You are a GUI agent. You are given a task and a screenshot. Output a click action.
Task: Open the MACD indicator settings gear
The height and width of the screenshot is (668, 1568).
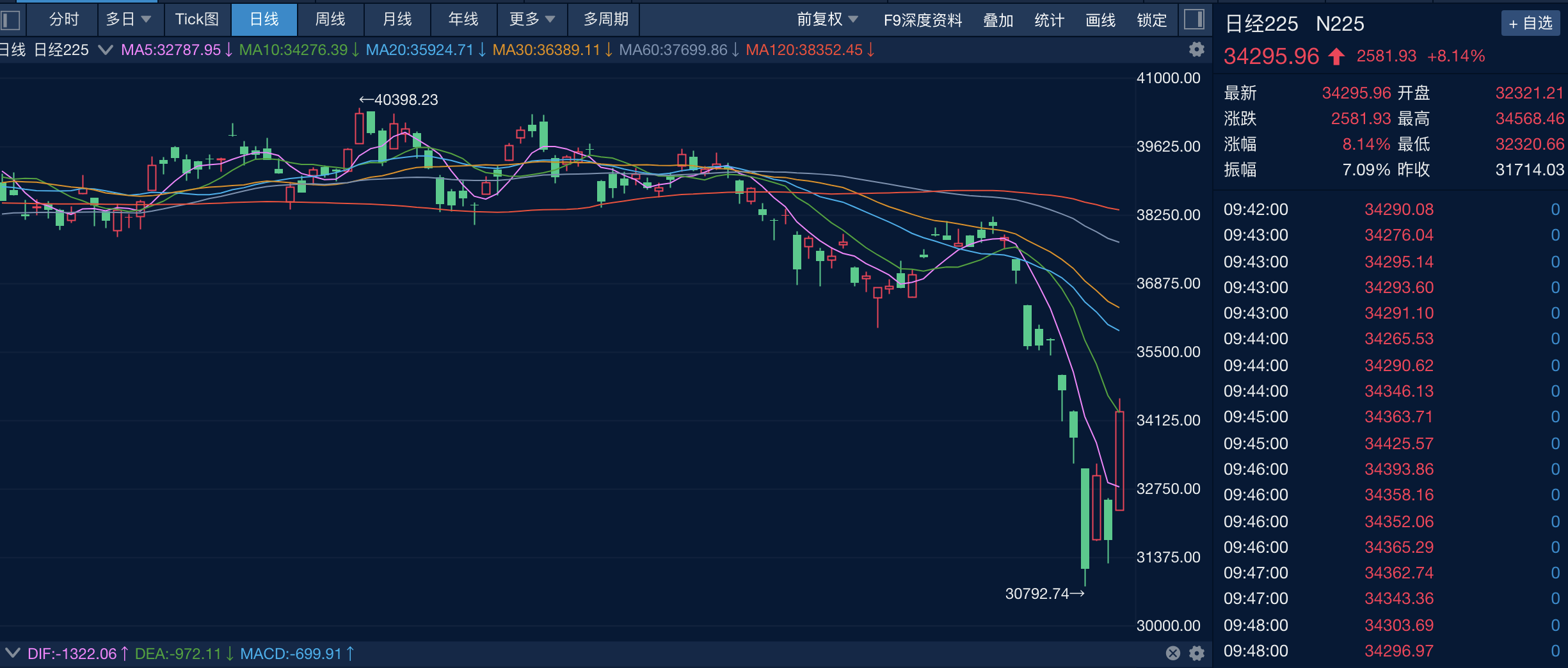[1196, 654]
